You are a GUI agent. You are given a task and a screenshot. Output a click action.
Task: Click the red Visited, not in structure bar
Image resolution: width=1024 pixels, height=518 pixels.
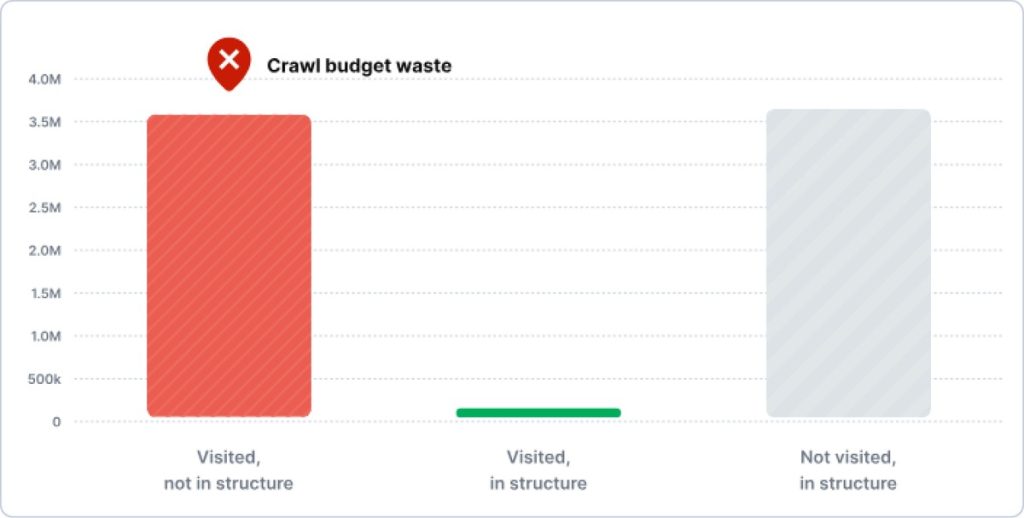pyautogui.click(x=229, y=265)
